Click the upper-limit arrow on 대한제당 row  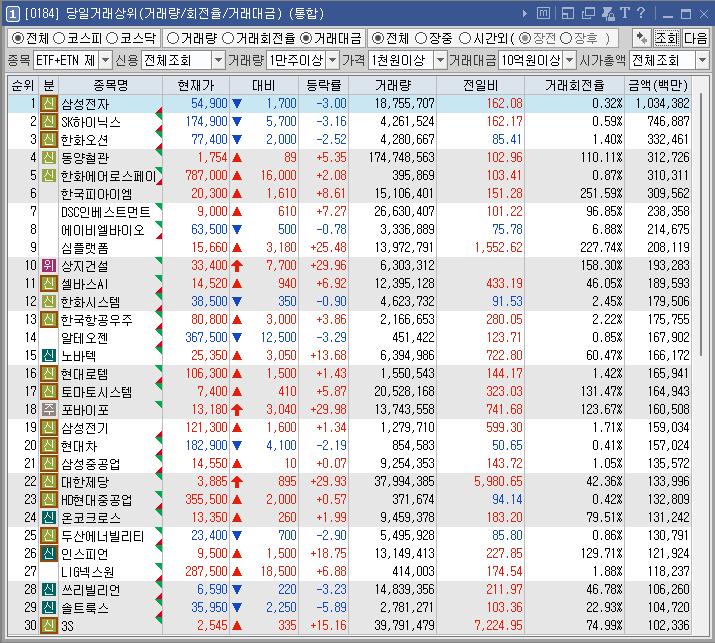[x=237, y=482]
